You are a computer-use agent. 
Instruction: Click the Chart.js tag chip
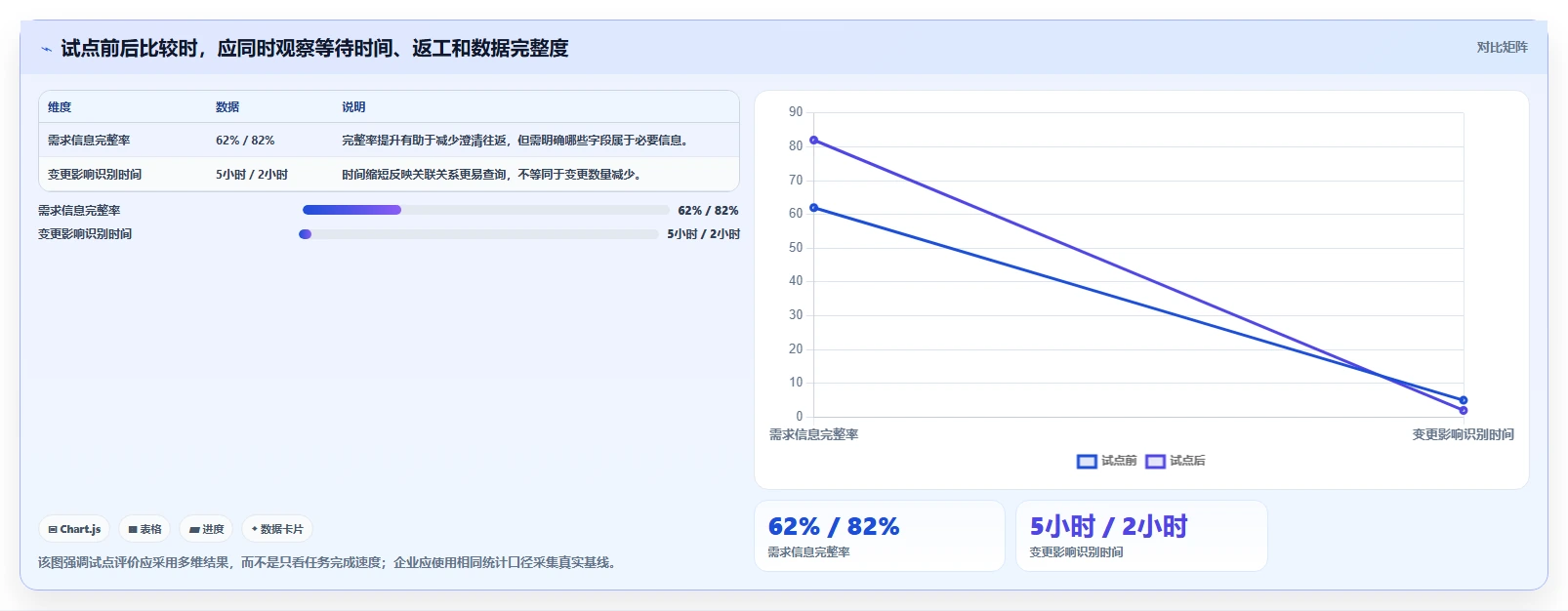(x=74, y=529)
